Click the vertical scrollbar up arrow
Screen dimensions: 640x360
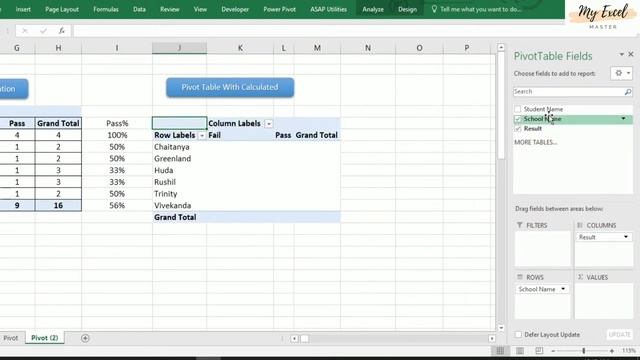[501, 48]
